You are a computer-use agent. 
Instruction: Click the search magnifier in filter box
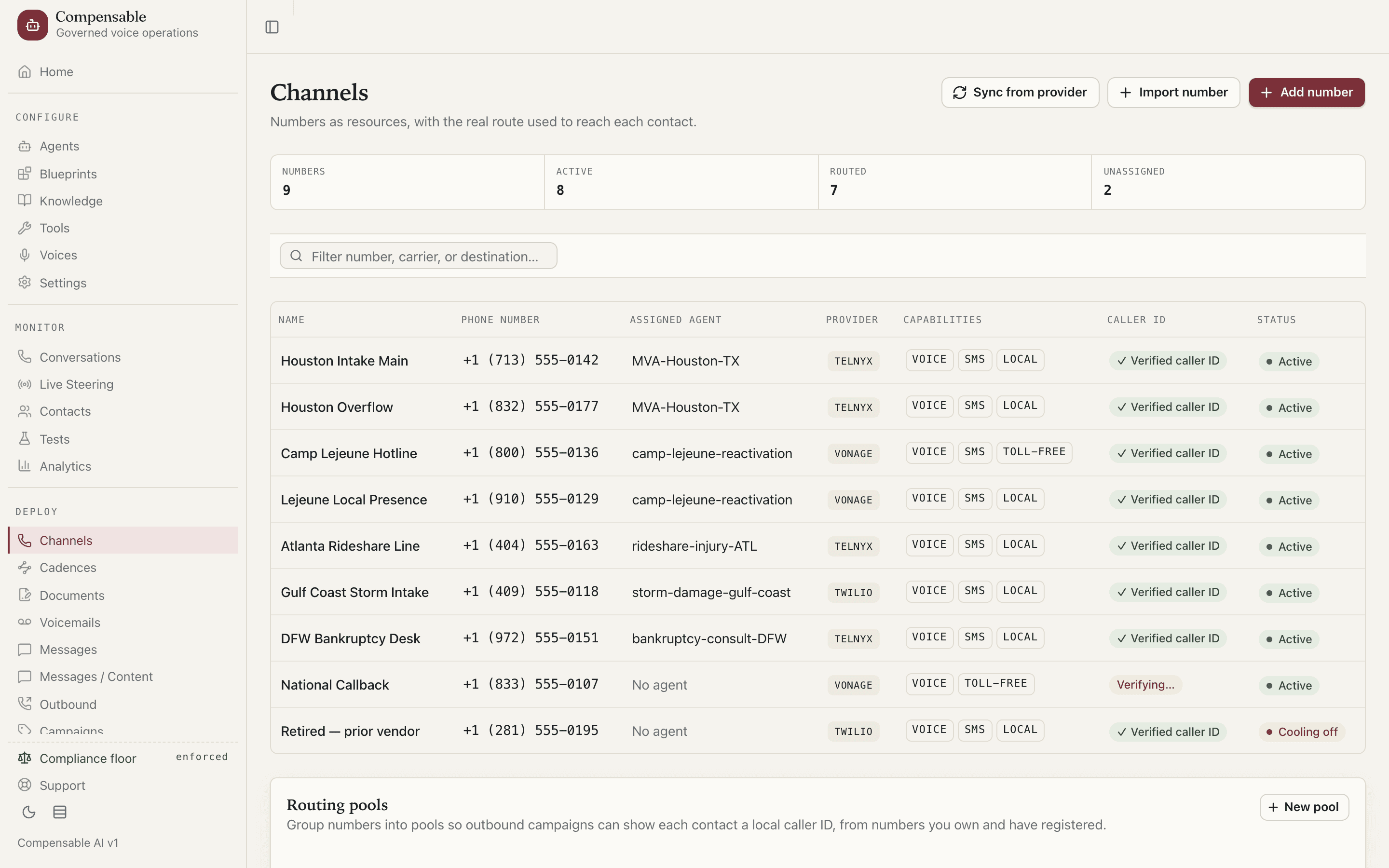296,256
